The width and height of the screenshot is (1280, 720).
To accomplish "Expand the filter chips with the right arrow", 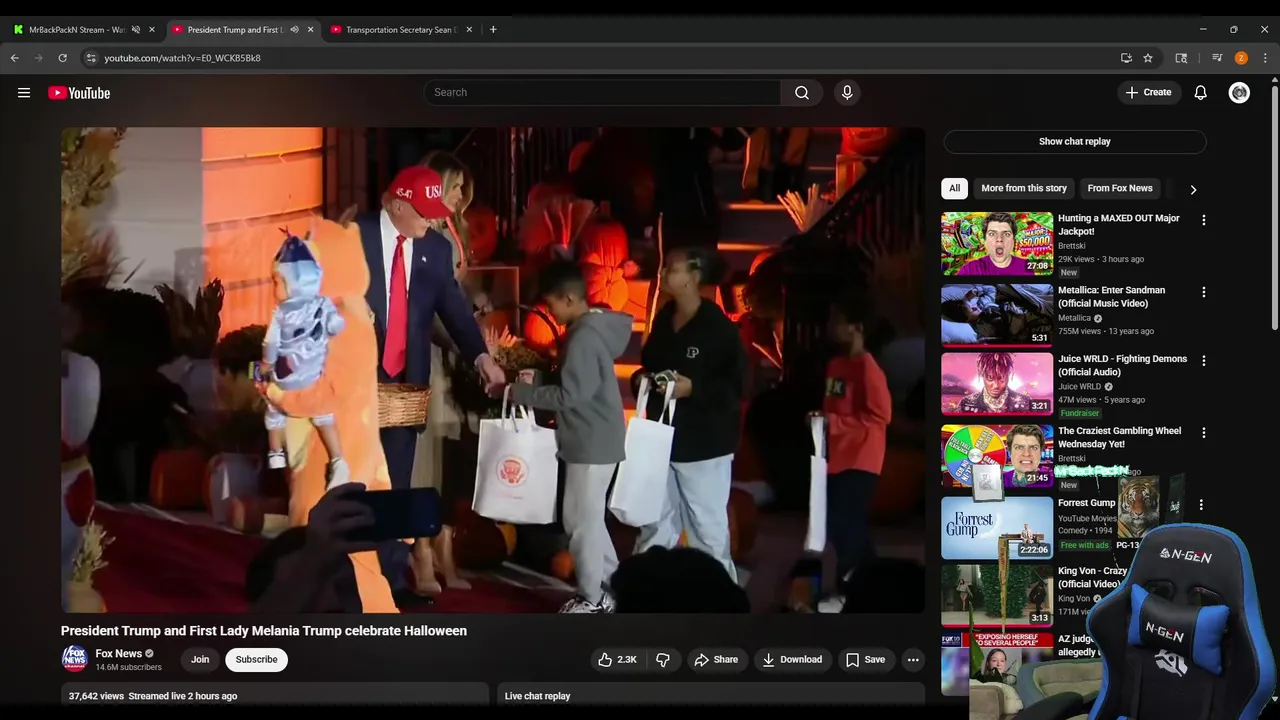I will [1193, 189].
